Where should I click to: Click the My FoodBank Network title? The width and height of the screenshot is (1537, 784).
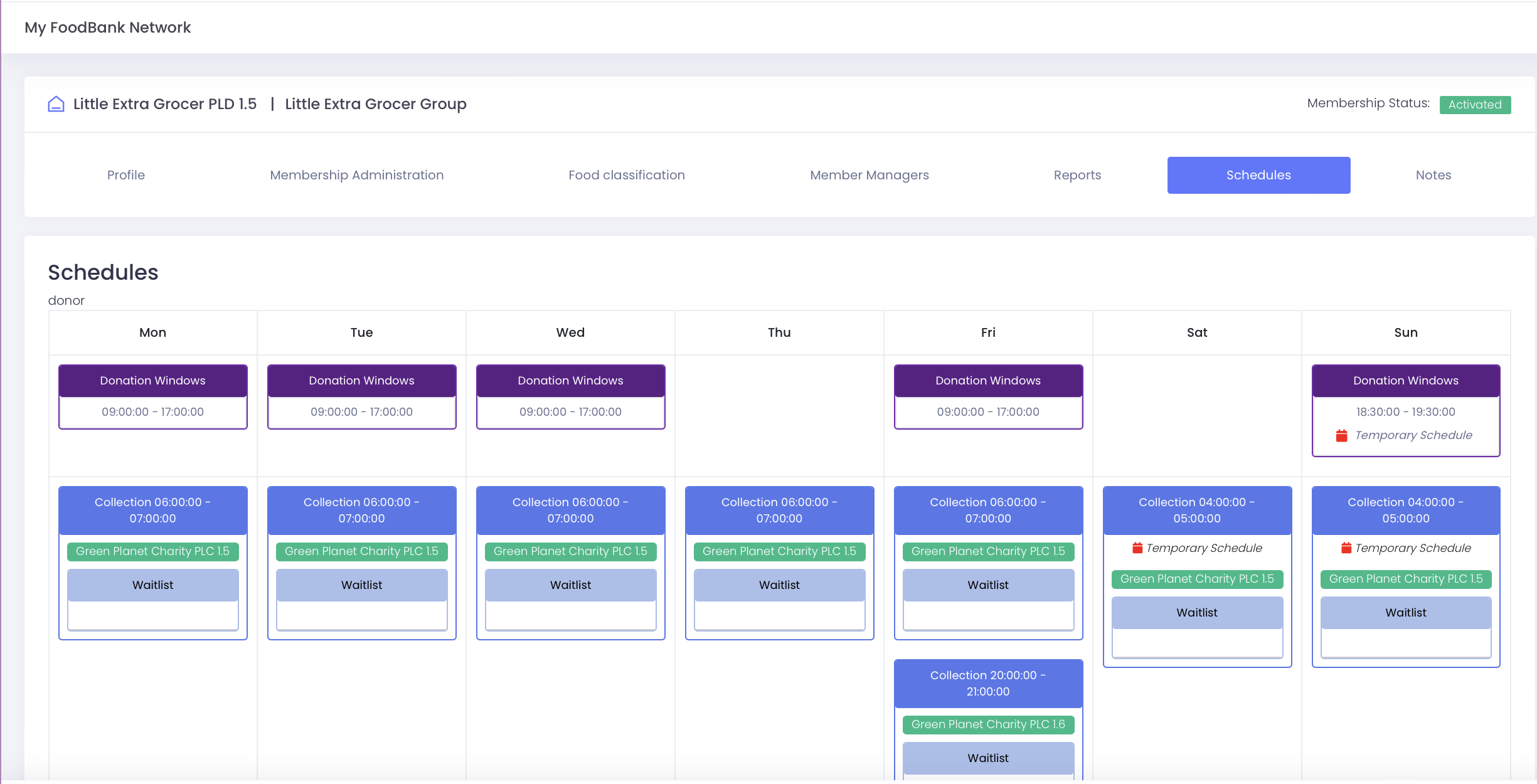(107, 28)
